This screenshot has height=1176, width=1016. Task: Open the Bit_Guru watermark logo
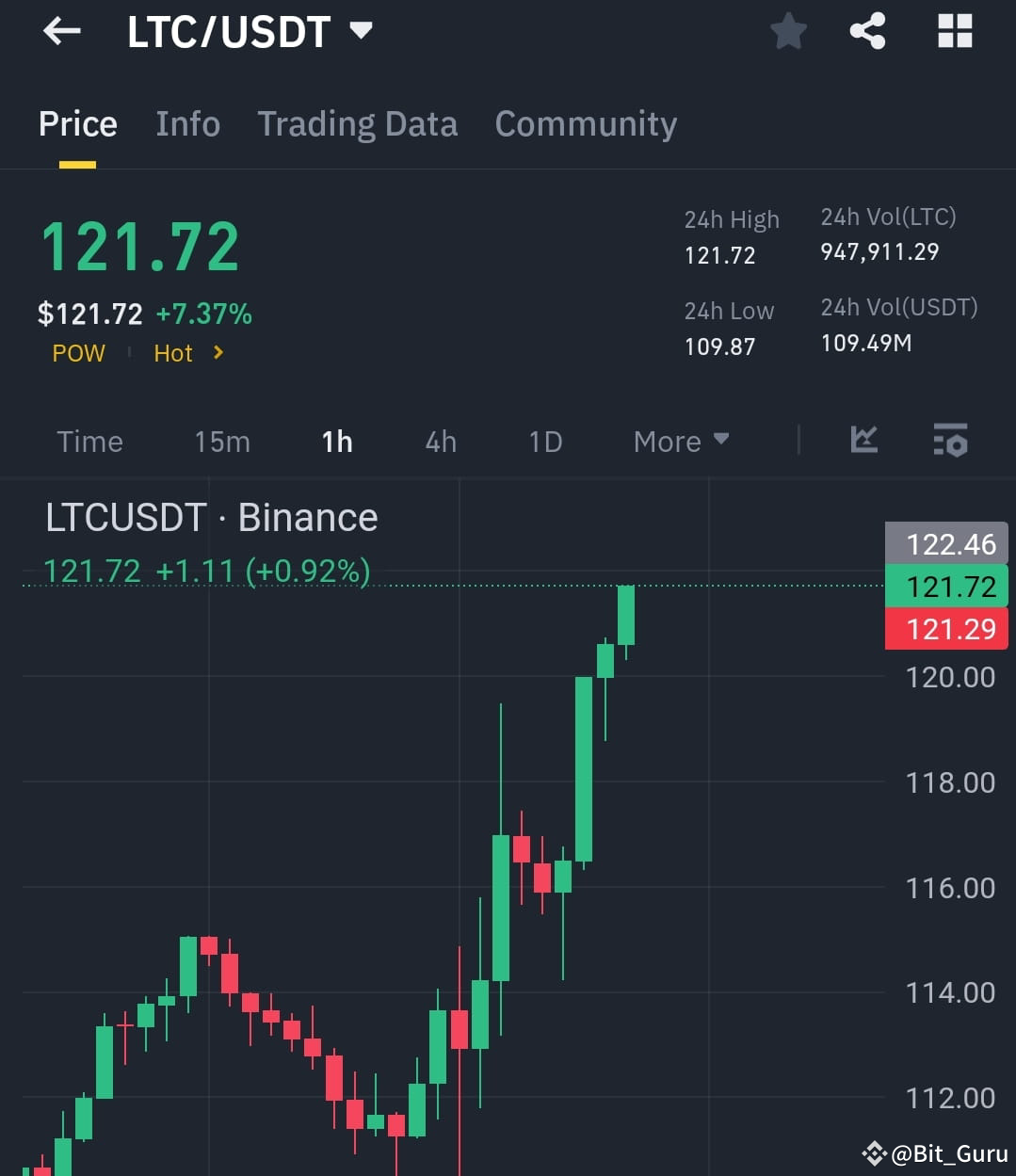pyautogui.click(x=874, y=1152)
